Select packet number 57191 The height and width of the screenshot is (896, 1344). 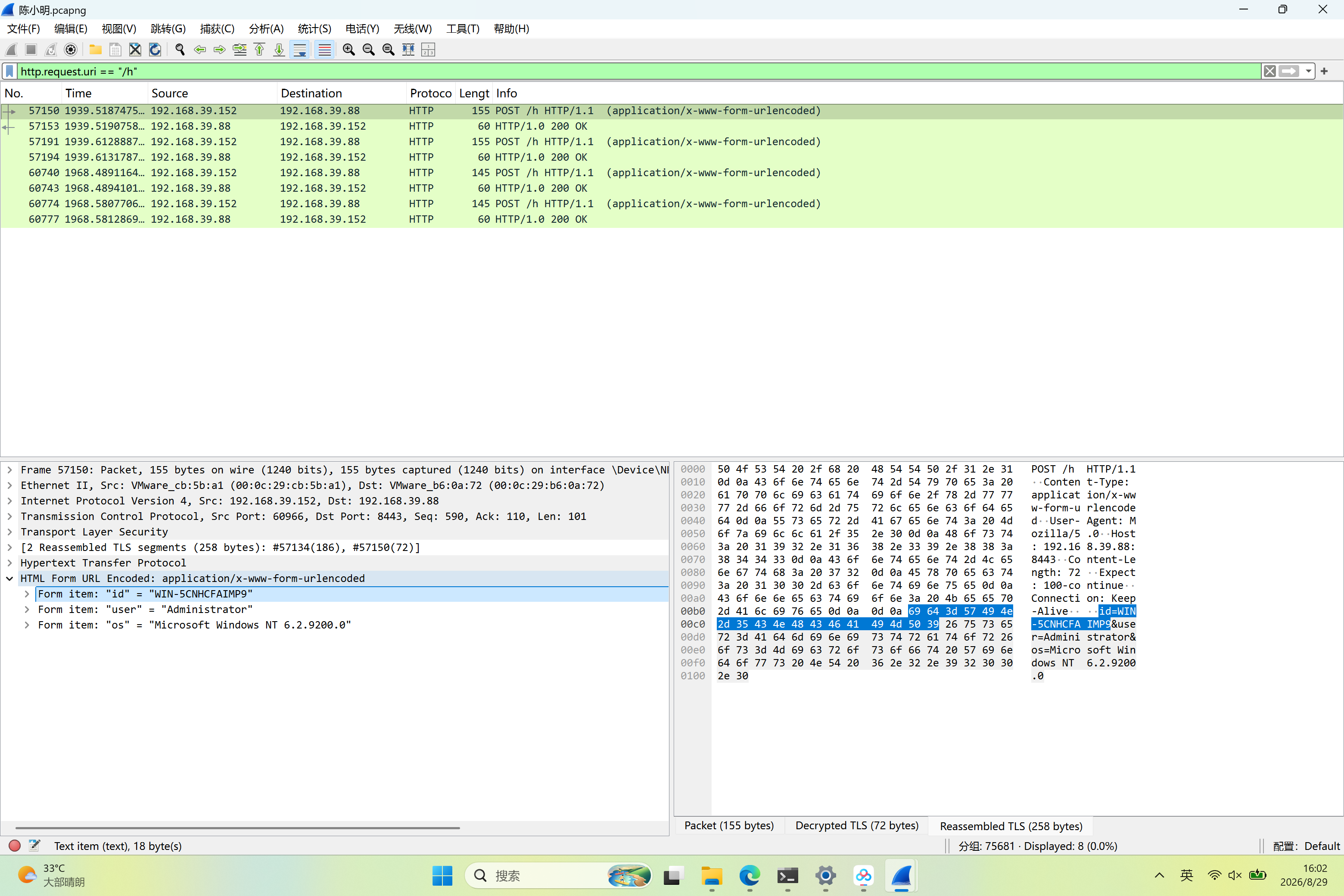click(672, 142)
